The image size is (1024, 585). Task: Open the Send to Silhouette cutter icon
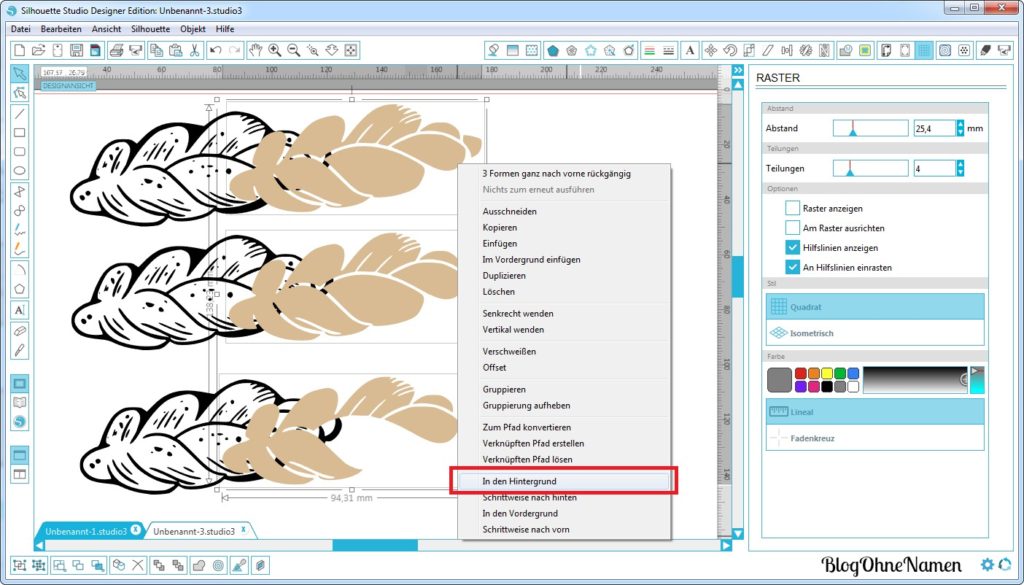pos(1005,50)
